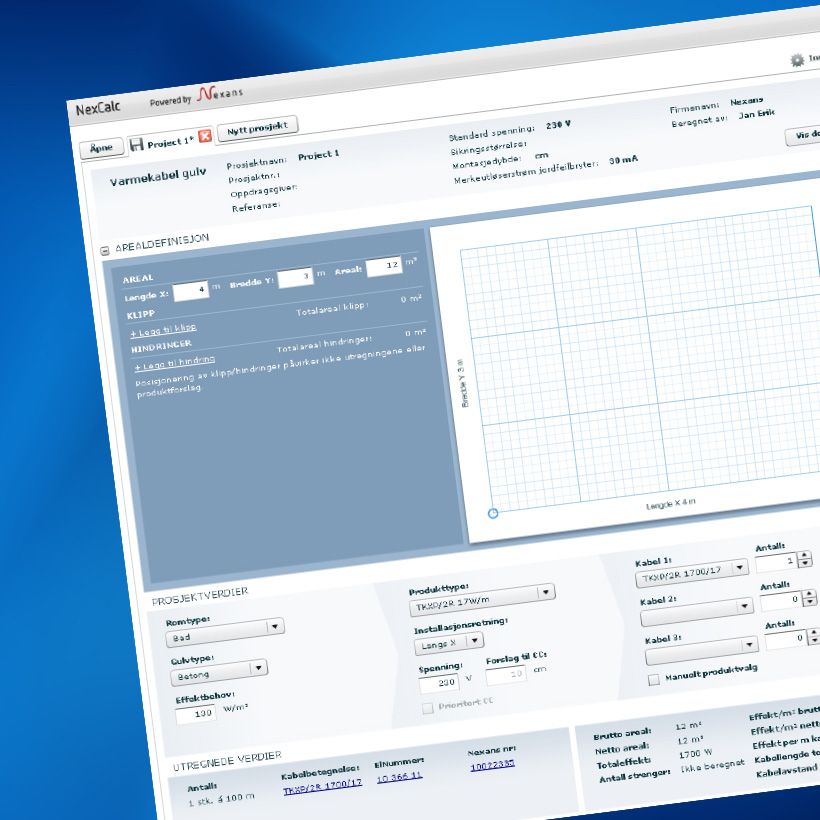Click the Antall field for Kabel 3
This screenshot has height=820, width=820.
[x=785, y=640]
